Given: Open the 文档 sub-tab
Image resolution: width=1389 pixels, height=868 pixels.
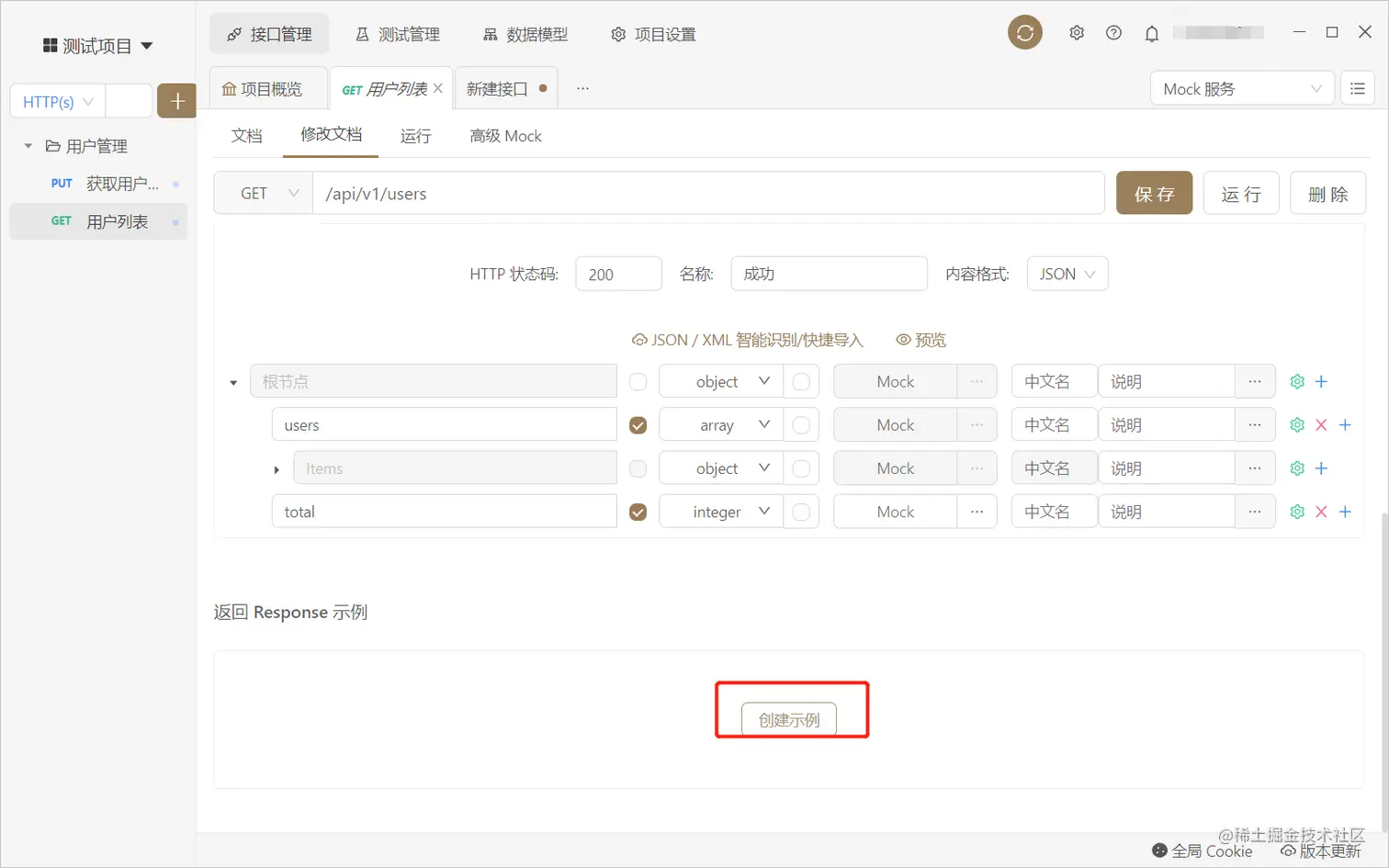Looking at the screenshot, I should [x=246, y=136].
